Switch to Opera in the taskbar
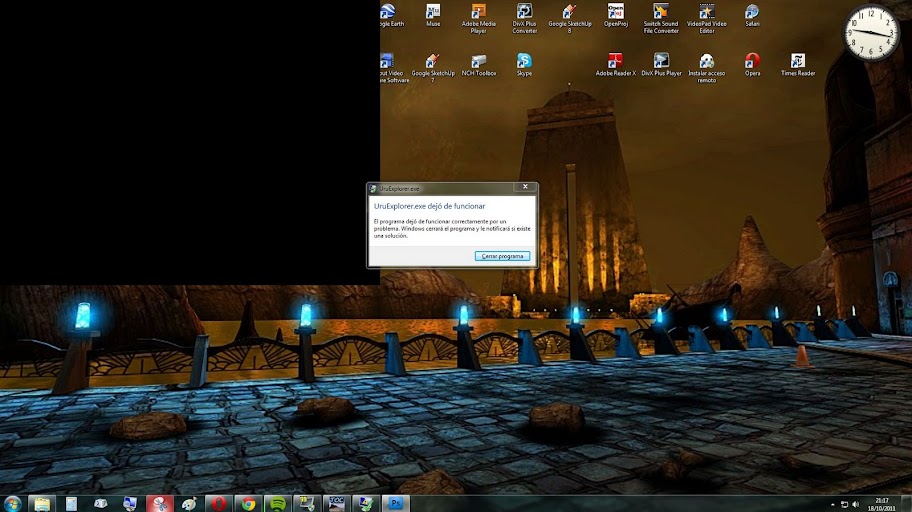 [219, 503]
